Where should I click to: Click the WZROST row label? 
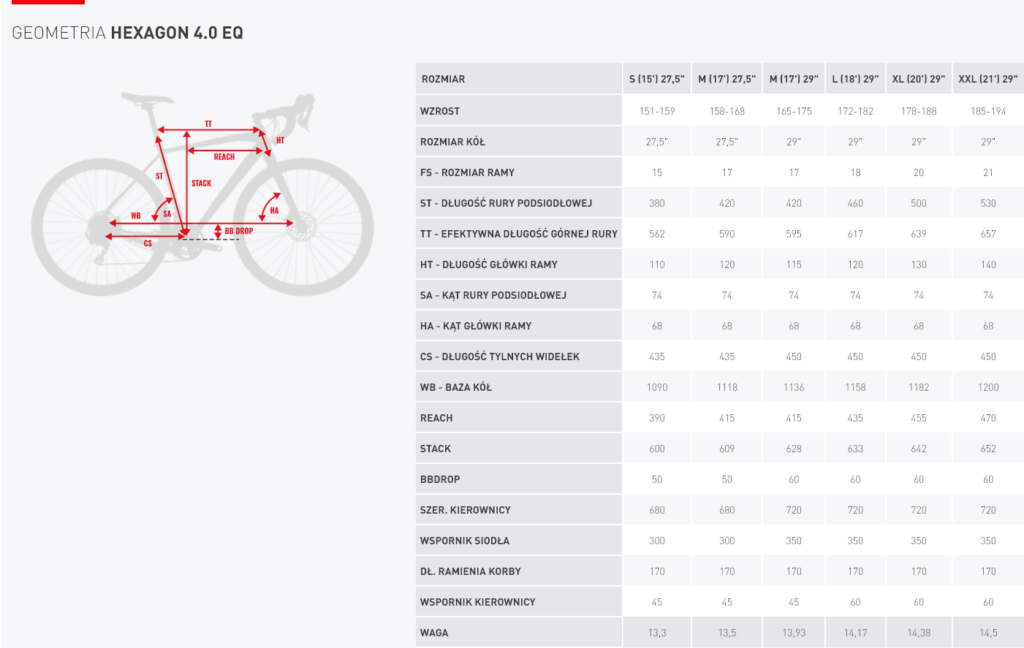[440, 111]
